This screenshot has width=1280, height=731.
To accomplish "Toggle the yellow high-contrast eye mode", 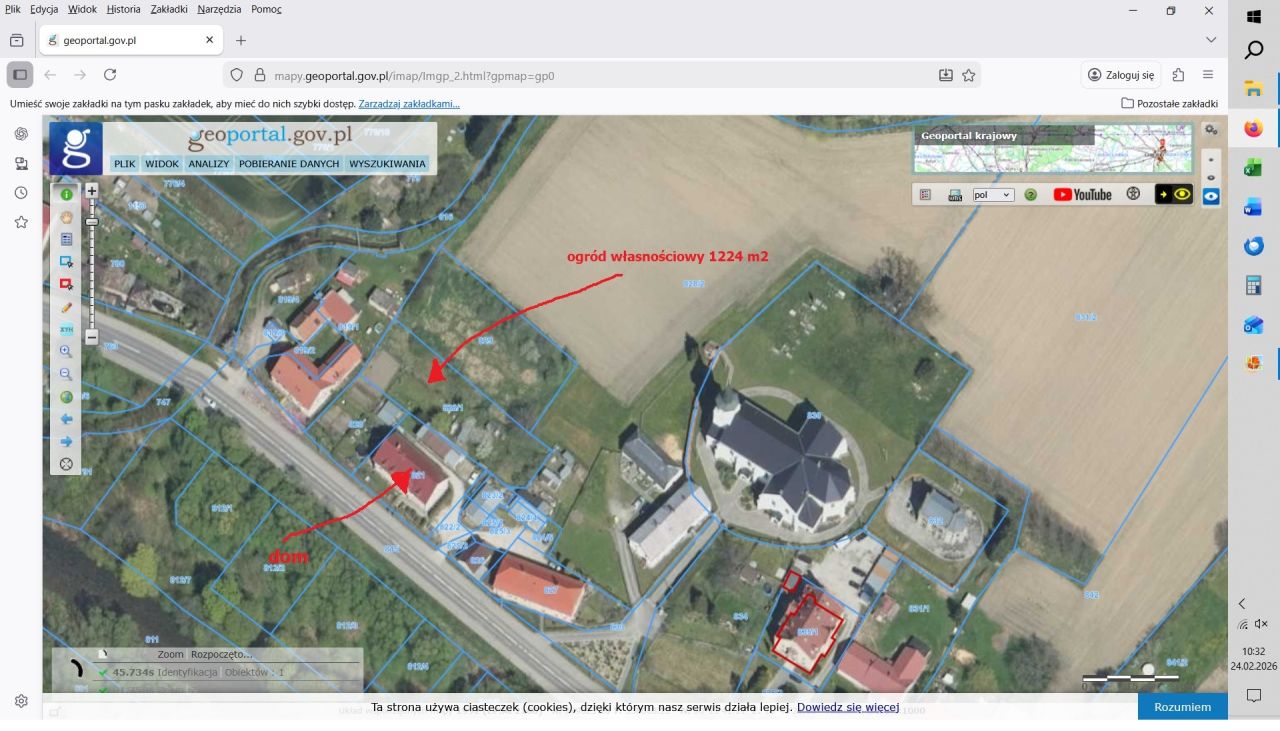I will point(1174,194).
